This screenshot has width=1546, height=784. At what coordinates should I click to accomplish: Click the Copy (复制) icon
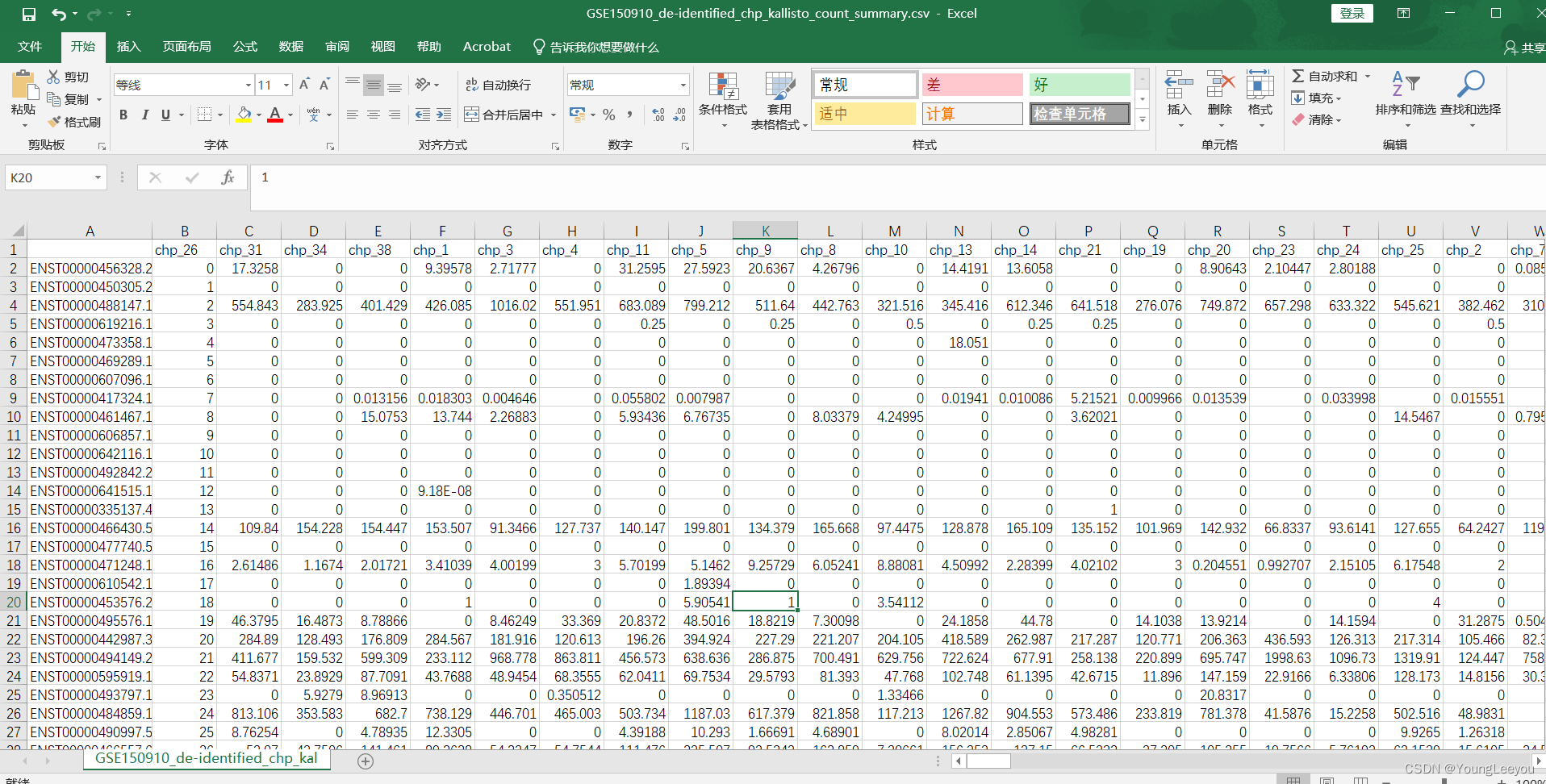tap(54, 99)
